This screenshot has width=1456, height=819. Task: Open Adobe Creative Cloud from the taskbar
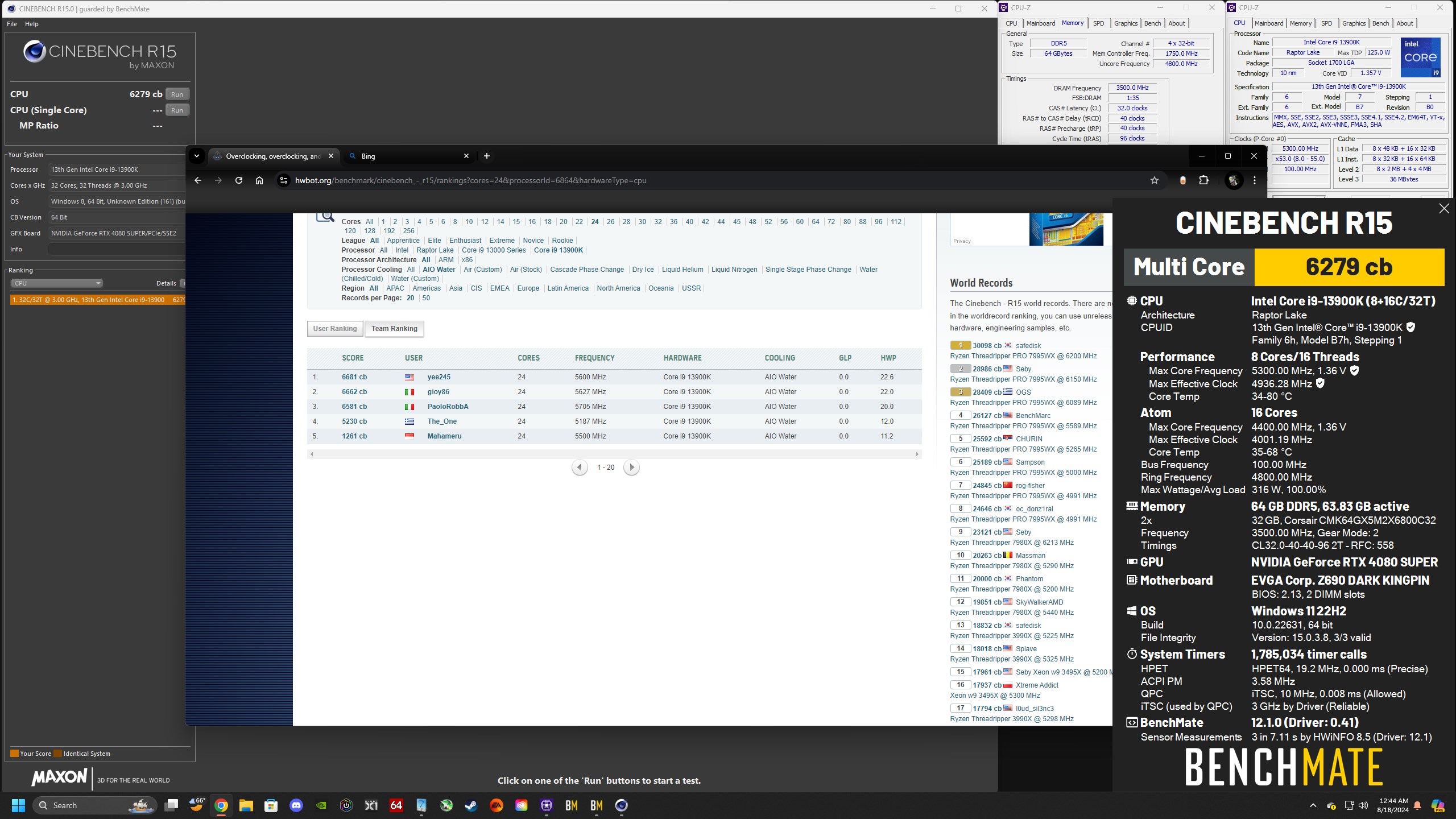coord(522,805)
